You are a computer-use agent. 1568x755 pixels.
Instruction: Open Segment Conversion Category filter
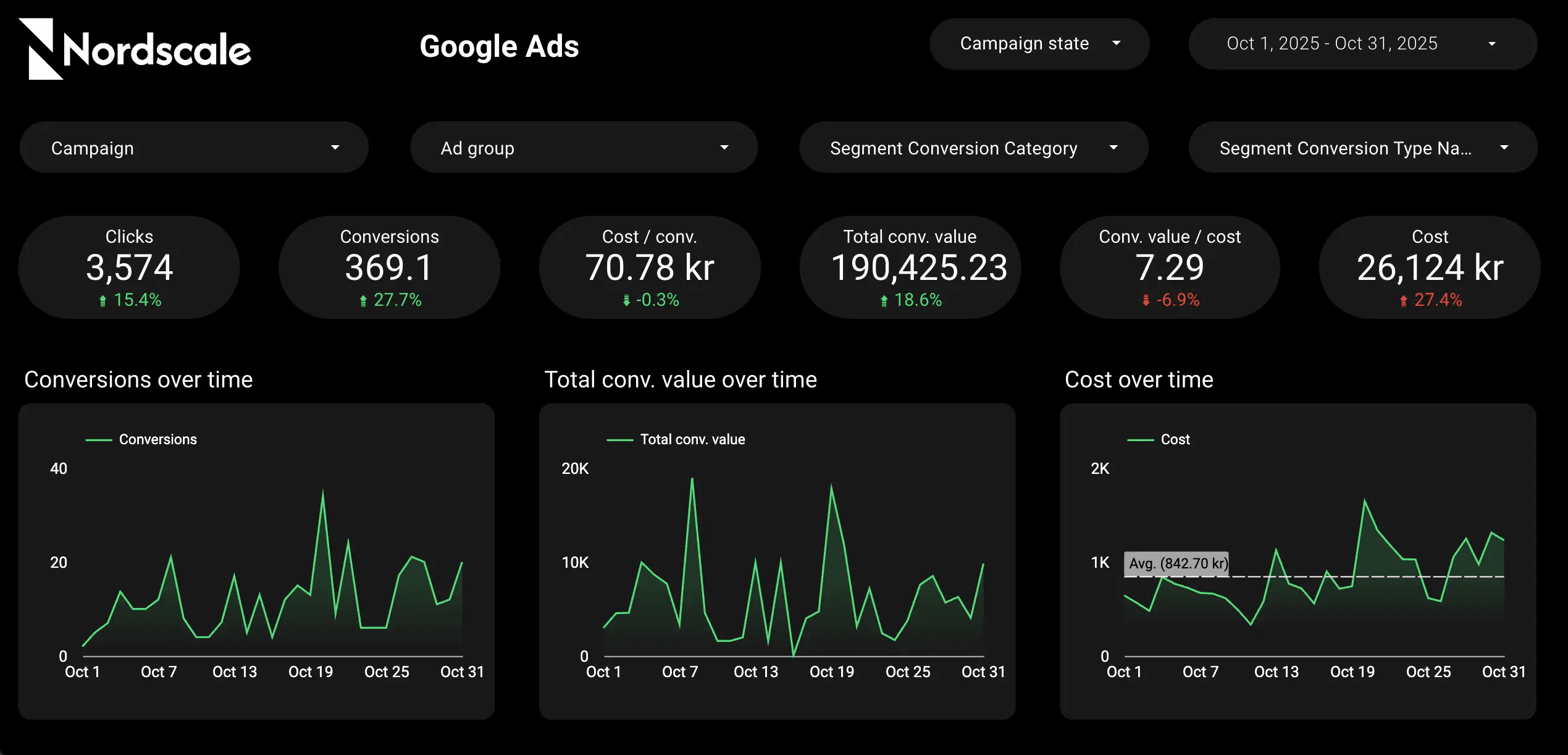[973, 148]
